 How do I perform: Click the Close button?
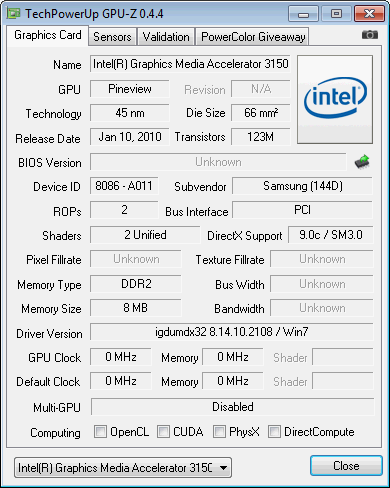346,466
